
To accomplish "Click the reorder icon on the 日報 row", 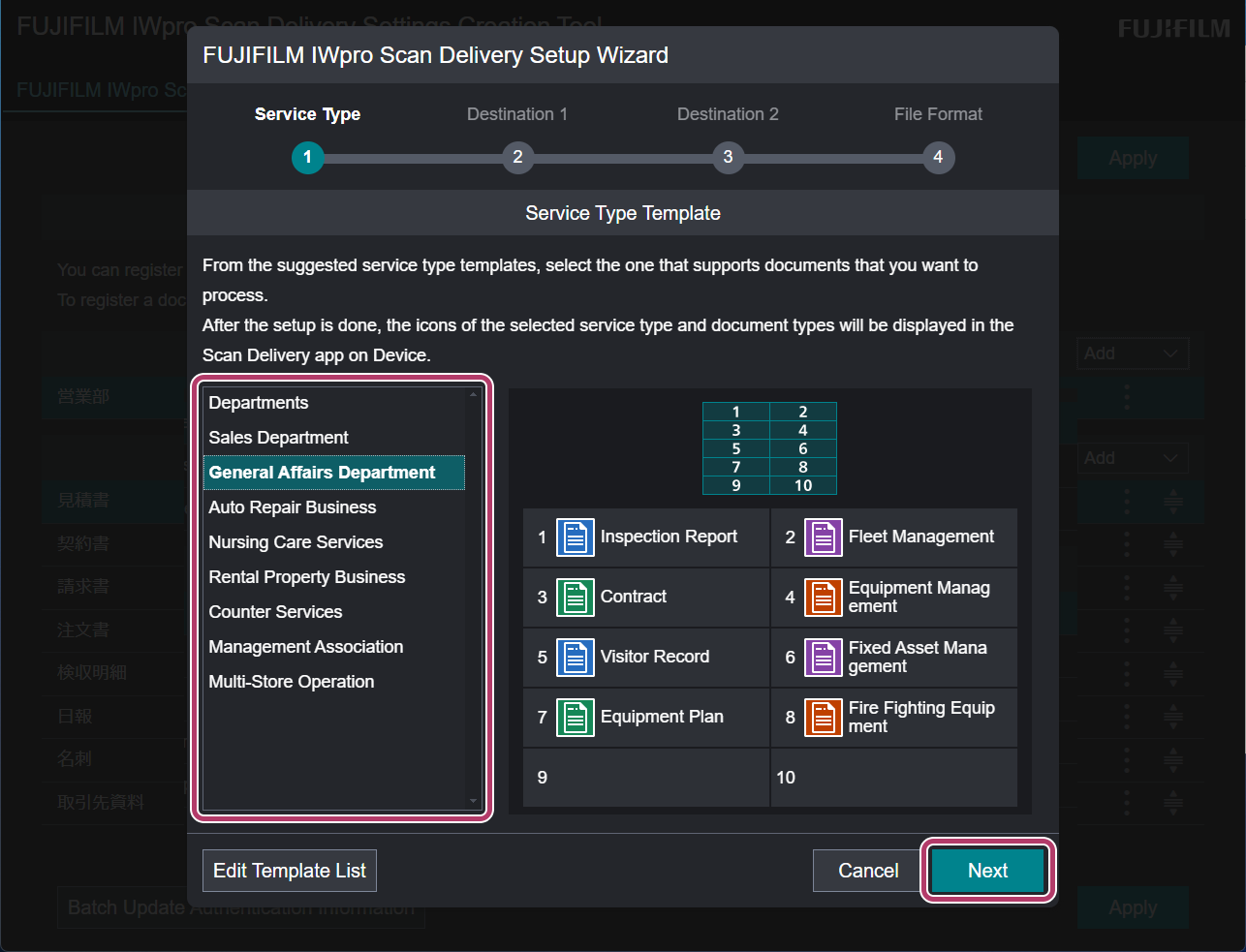I will coord(1173,716).
